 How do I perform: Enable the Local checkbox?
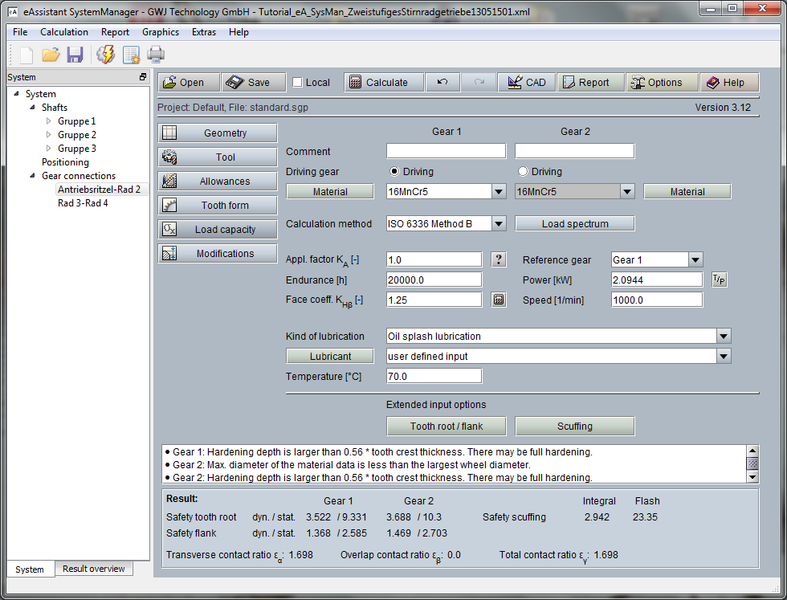(297, 83)
